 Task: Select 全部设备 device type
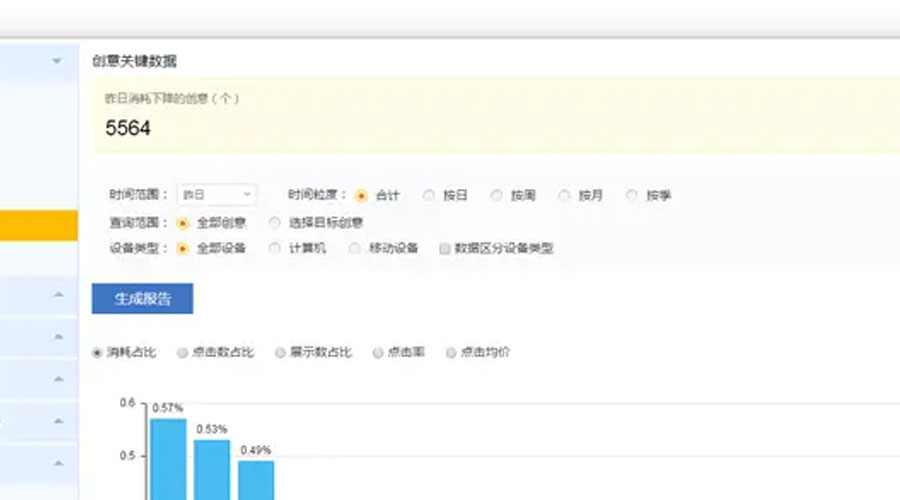tap(182, 248)
